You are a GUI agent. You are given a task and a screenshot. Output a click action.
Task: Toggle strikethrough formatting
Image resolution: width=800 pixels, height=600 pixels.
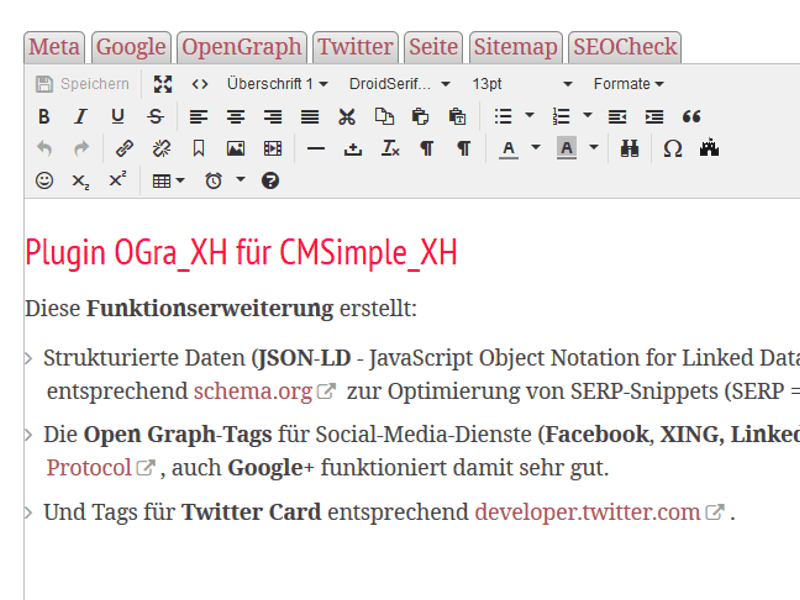pyautogui.click(x=155, y=117)
